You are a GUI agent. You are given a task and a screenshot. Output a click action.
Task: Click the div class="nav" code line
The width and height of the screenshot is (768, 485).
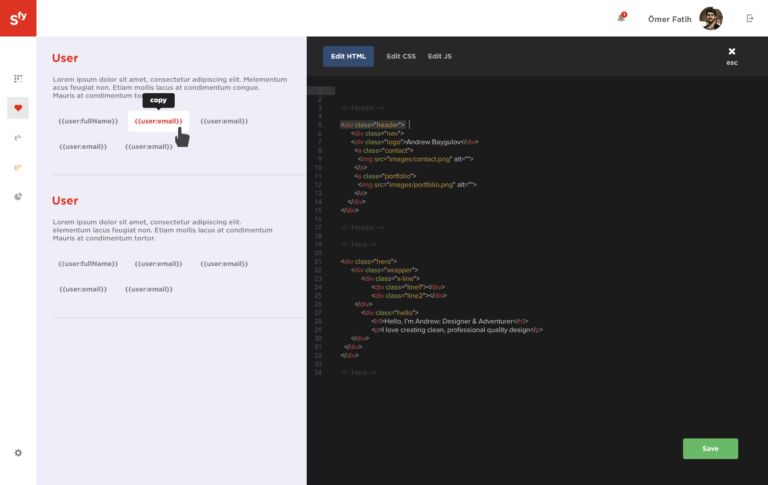[377, 133]
